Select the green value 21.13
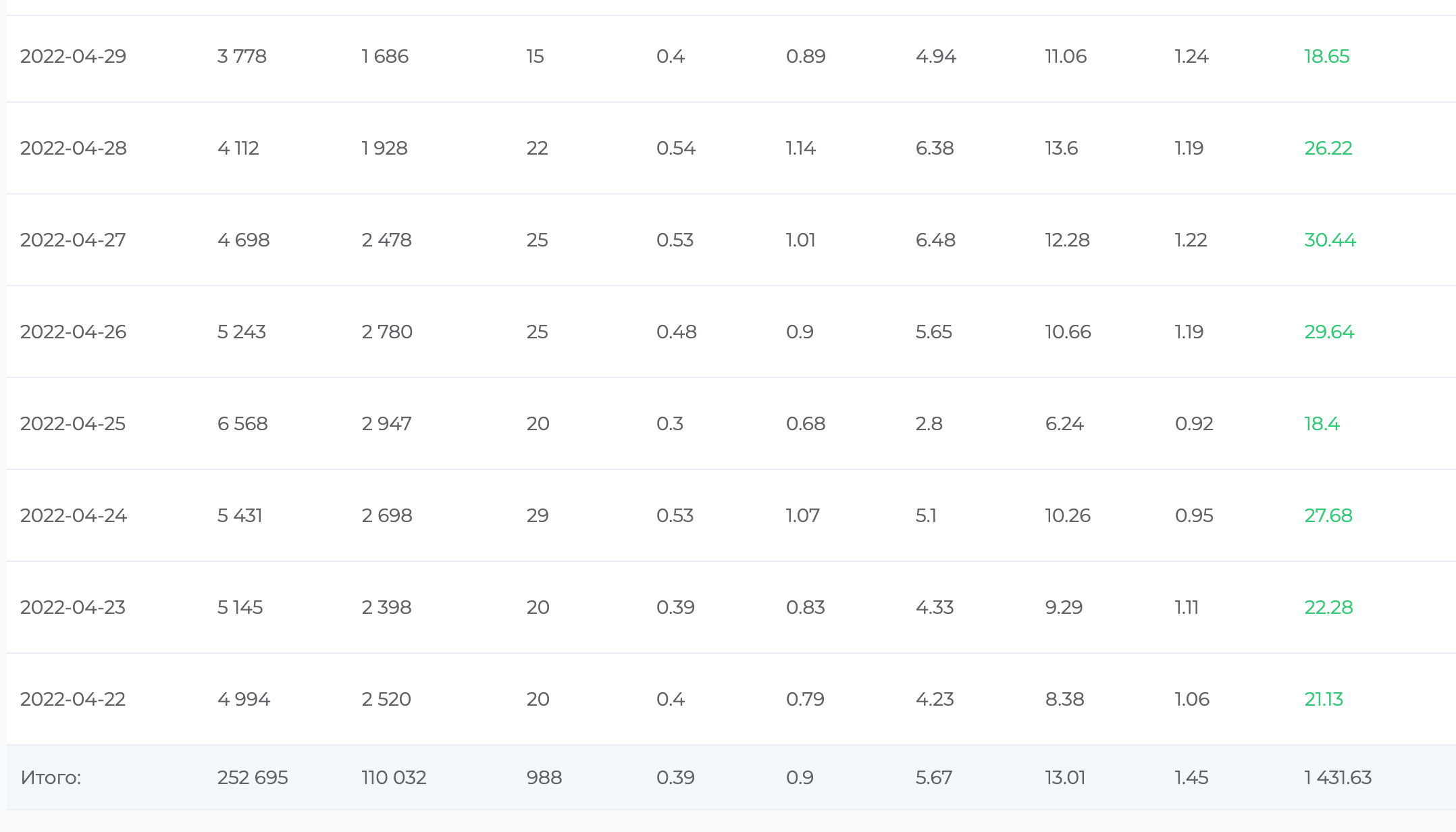 click(1323, 699)
